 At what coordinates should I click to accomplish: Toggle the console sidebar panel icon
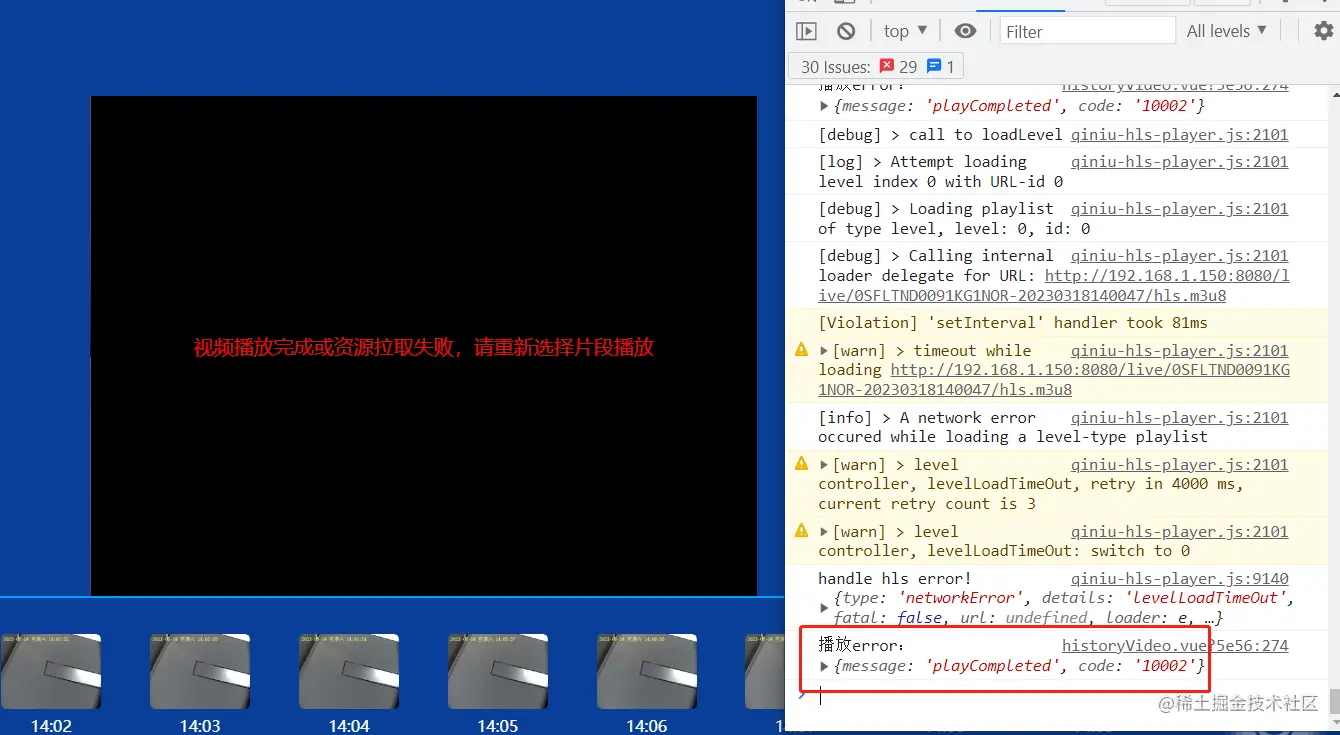point(806,31)
